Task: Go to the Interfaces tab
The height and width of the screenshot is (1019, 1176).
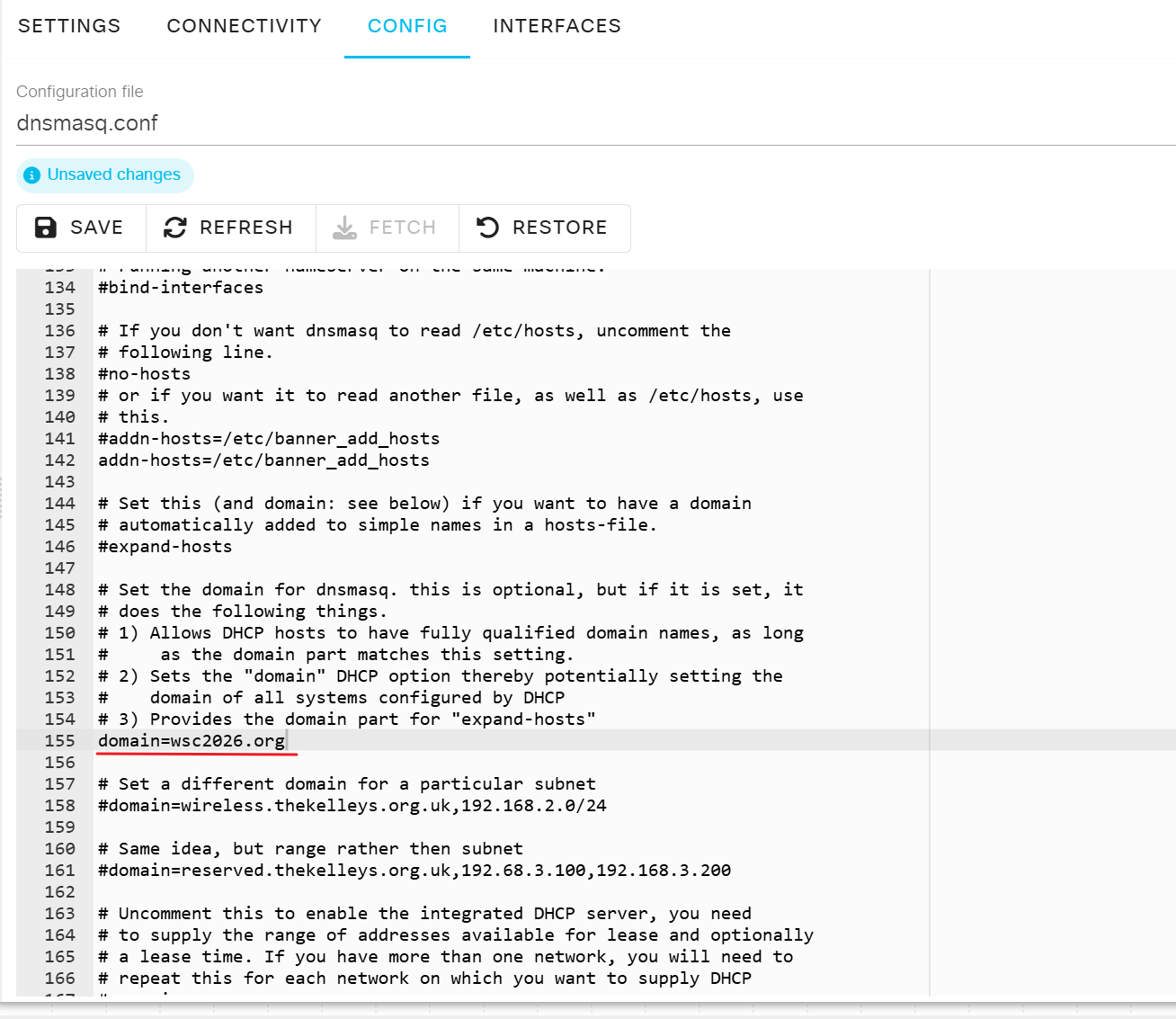Action: (557, 26)
